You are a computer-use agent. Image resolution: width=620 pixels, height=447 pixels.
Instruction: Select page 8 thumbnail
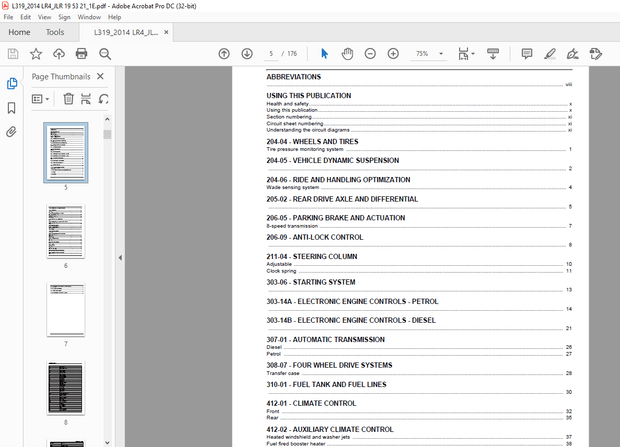(66, 388)
